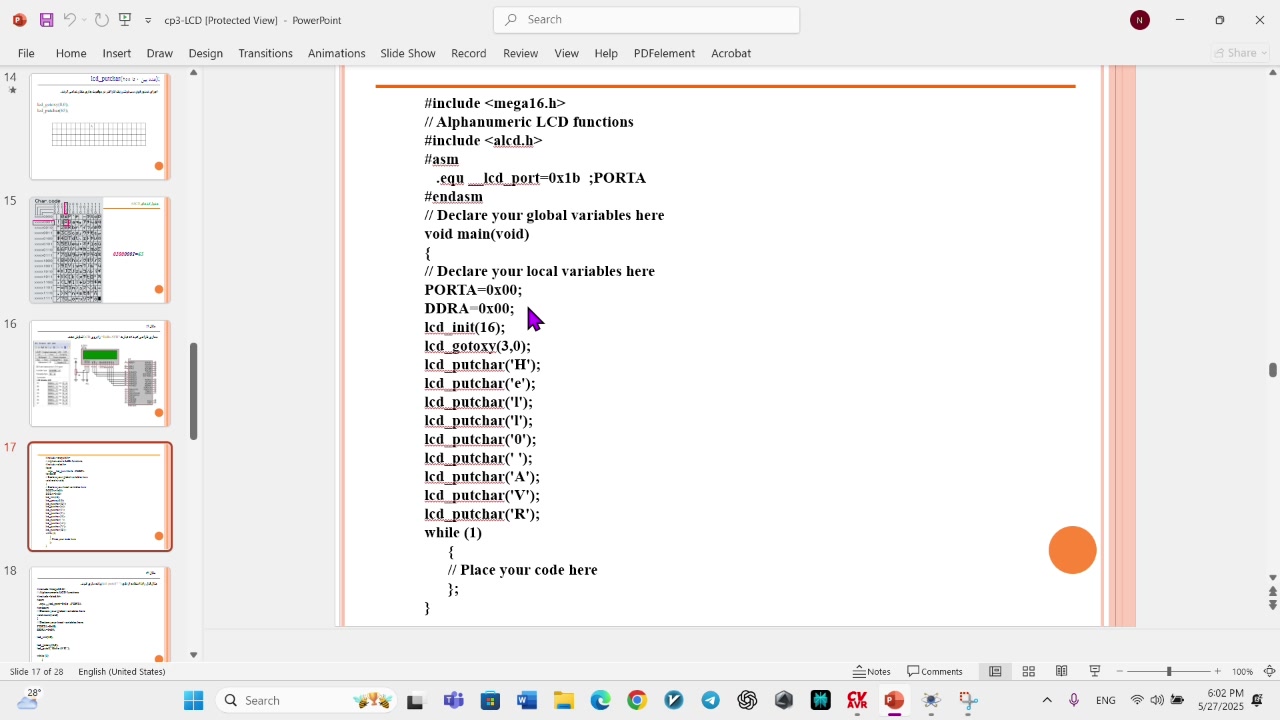Click the Redo icon in the title bar
The width and height of the screenshot is (1280, 720).
[101, 20]
